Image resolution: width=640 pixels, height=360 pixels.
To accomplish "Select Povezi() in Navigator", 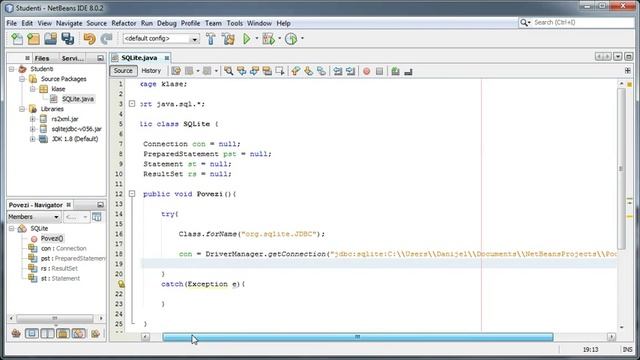I will 52,238.
